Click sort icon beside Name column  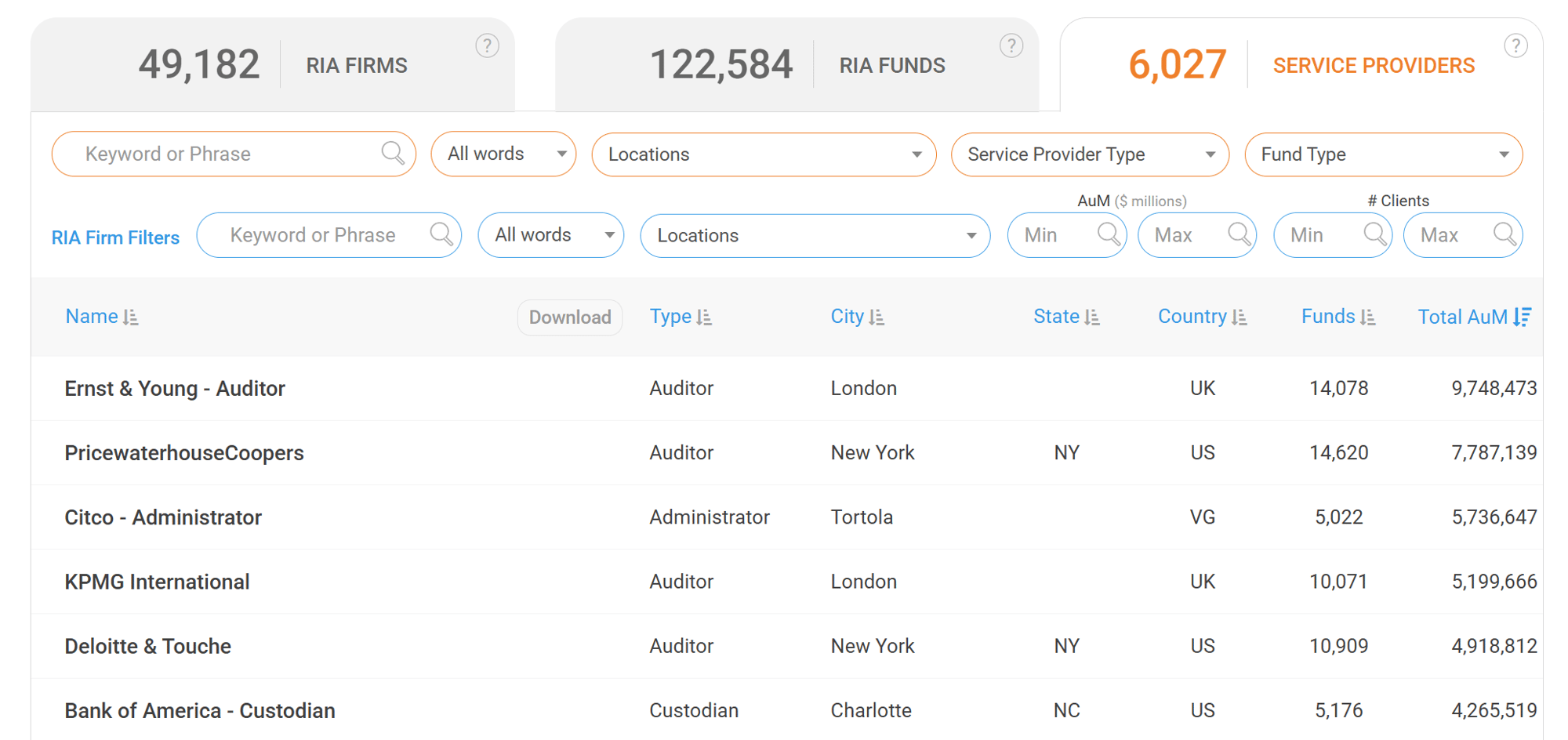pos(131,317)
